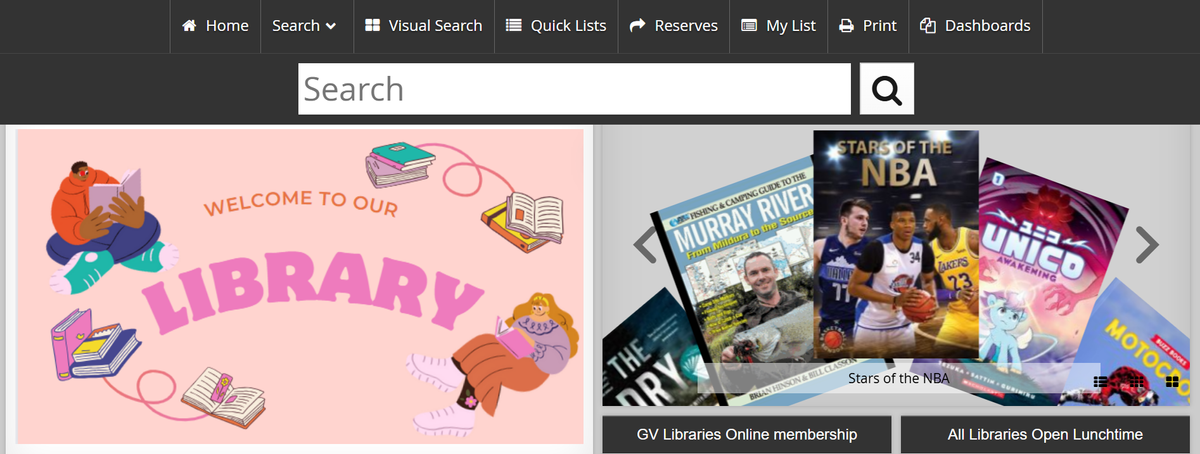Open the Dashboards page
The width and height of the screenshot is (1200, 454).
pyautogui.click(x=974, y=26)
